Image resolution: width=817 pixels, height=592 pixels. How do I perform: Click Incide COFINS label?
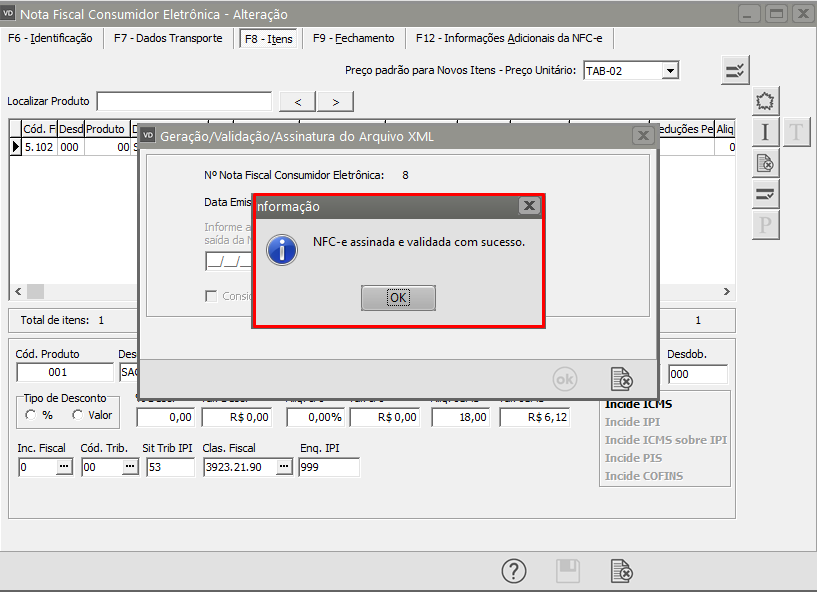click(643, 476)
